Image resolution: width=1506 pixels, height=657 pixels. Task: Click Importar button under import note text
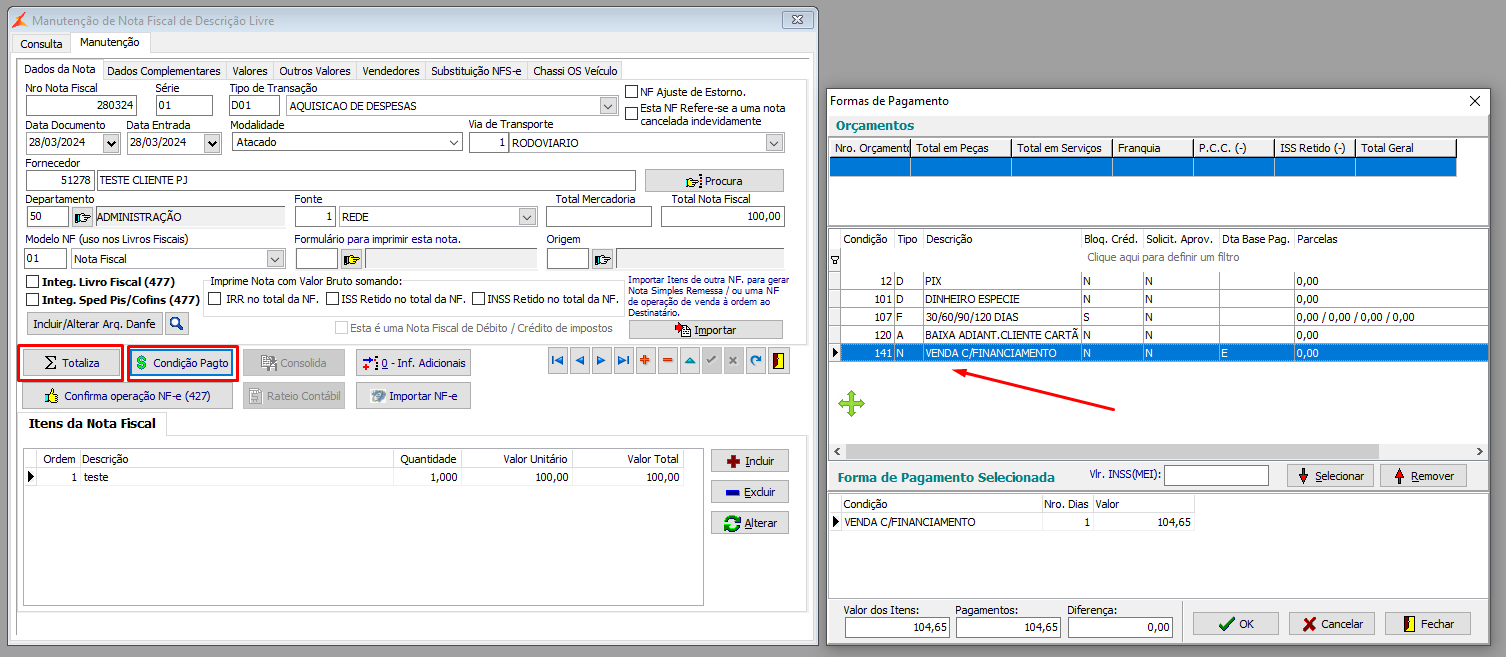click(706, 330)
